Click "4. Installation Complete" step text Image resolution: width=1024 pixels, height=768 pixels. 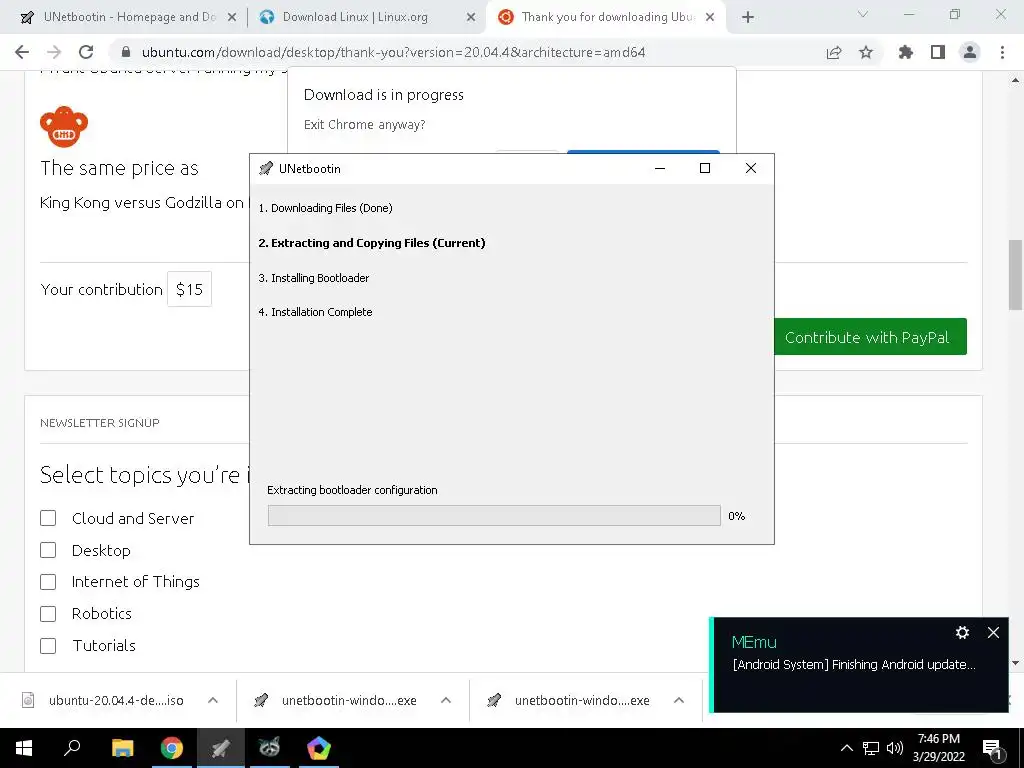(315, 312)
